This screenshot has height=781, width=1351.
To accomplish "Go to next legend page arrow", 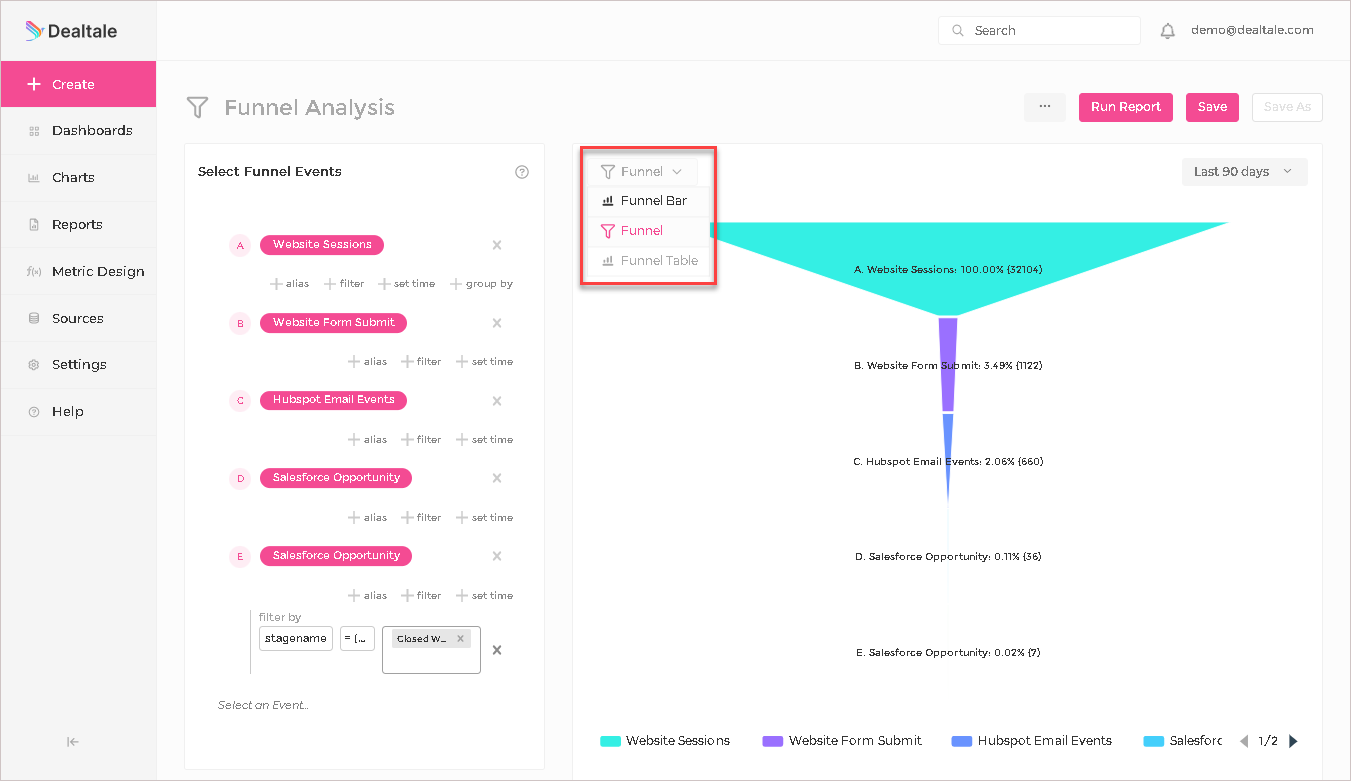I will pyautogui.click(x=1293, y=741).
